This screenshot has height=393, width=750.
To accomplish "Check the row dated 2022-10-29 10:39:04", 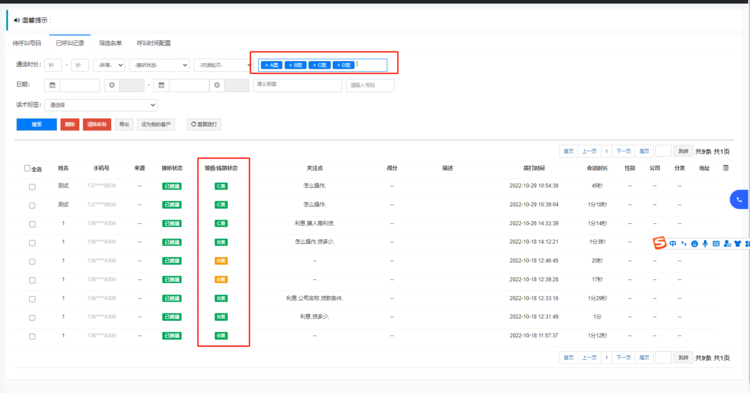I will point(32,206).
